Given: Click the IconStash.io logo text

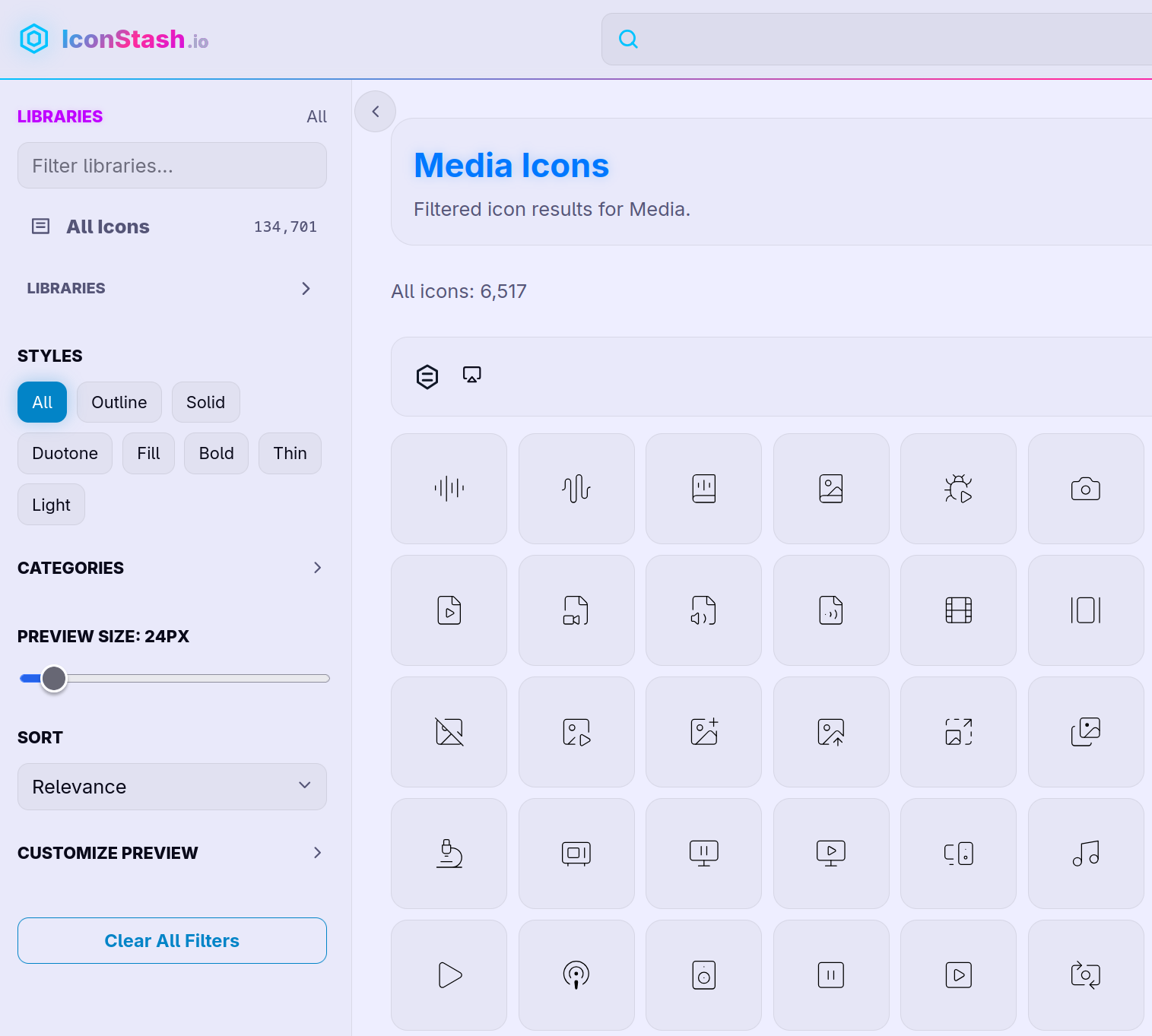Looking at the screenshot, I should click(x=135, y=39).
